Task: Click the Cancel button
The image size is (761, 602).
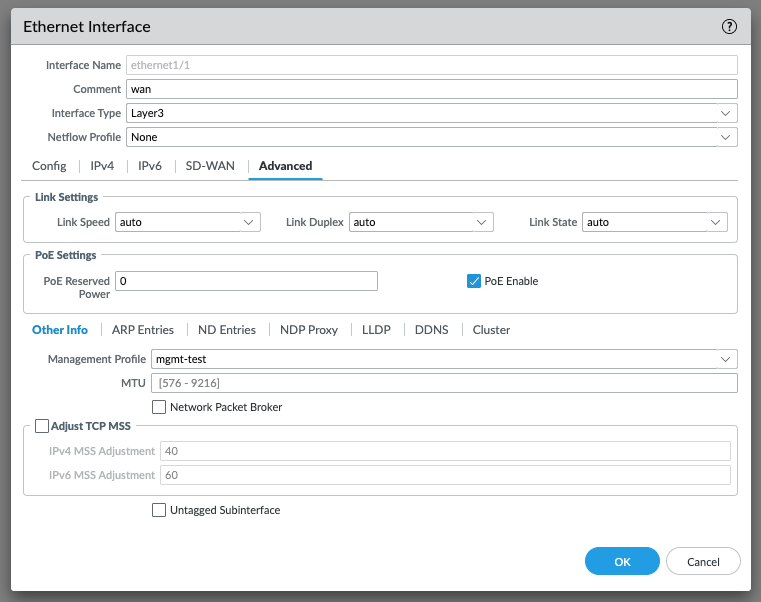Action: (x=703, y=562)
